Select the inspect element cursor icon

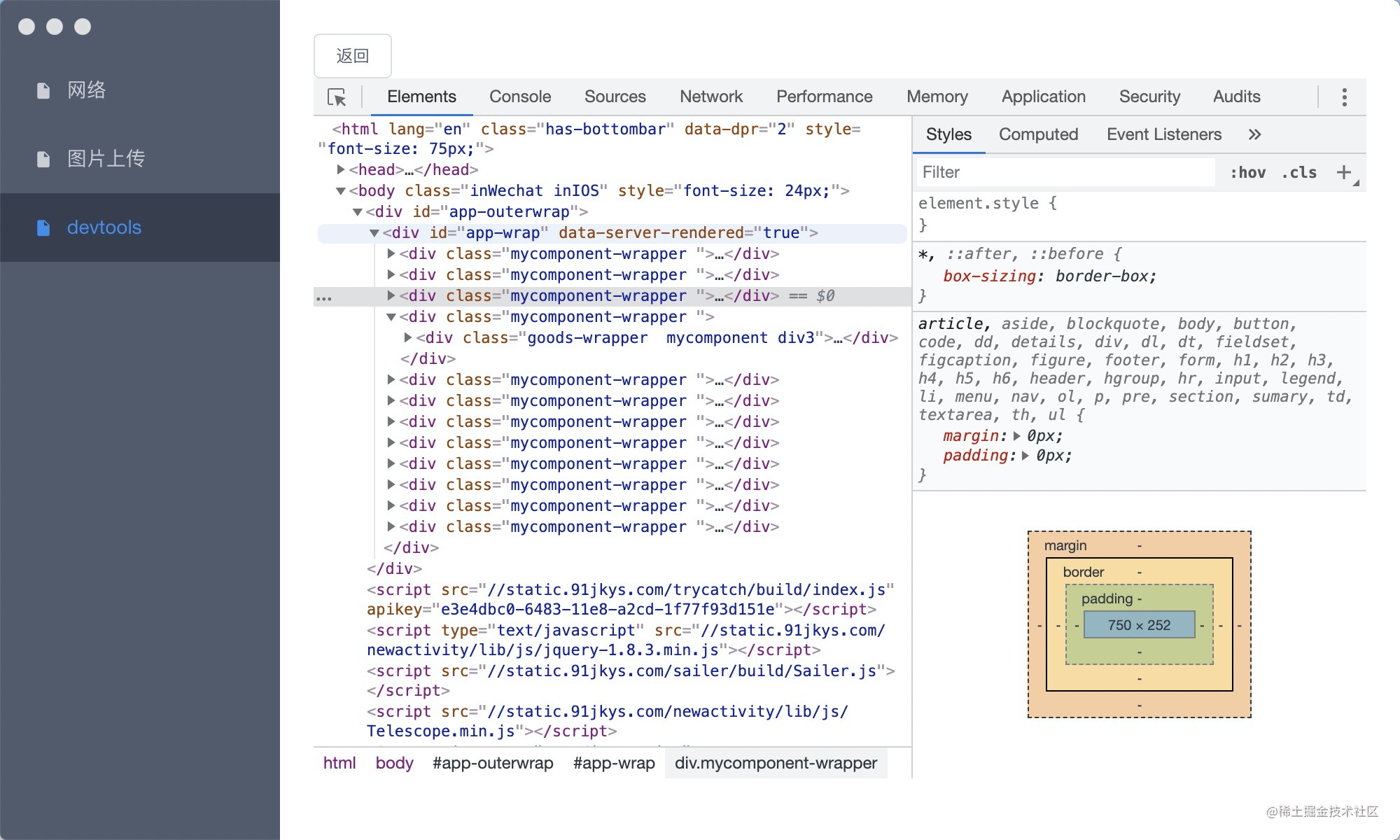point(337,97)
